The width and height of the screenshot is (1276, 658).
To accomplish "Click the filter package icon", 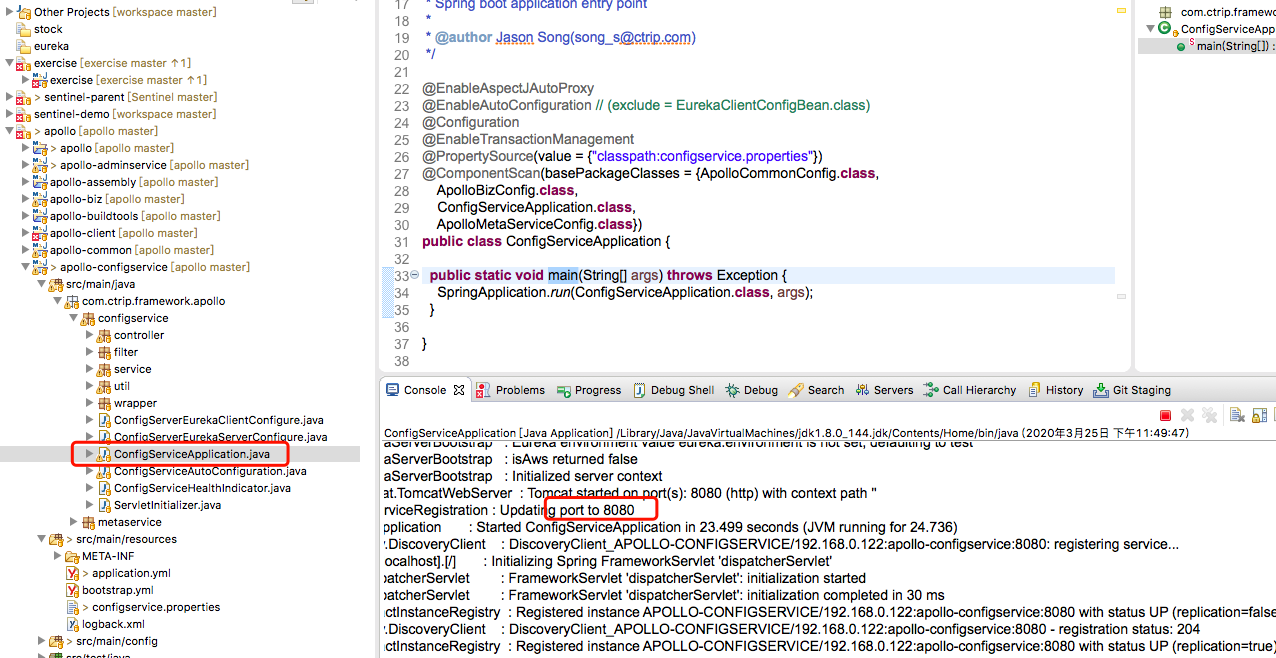I will (x=104, y=352).
